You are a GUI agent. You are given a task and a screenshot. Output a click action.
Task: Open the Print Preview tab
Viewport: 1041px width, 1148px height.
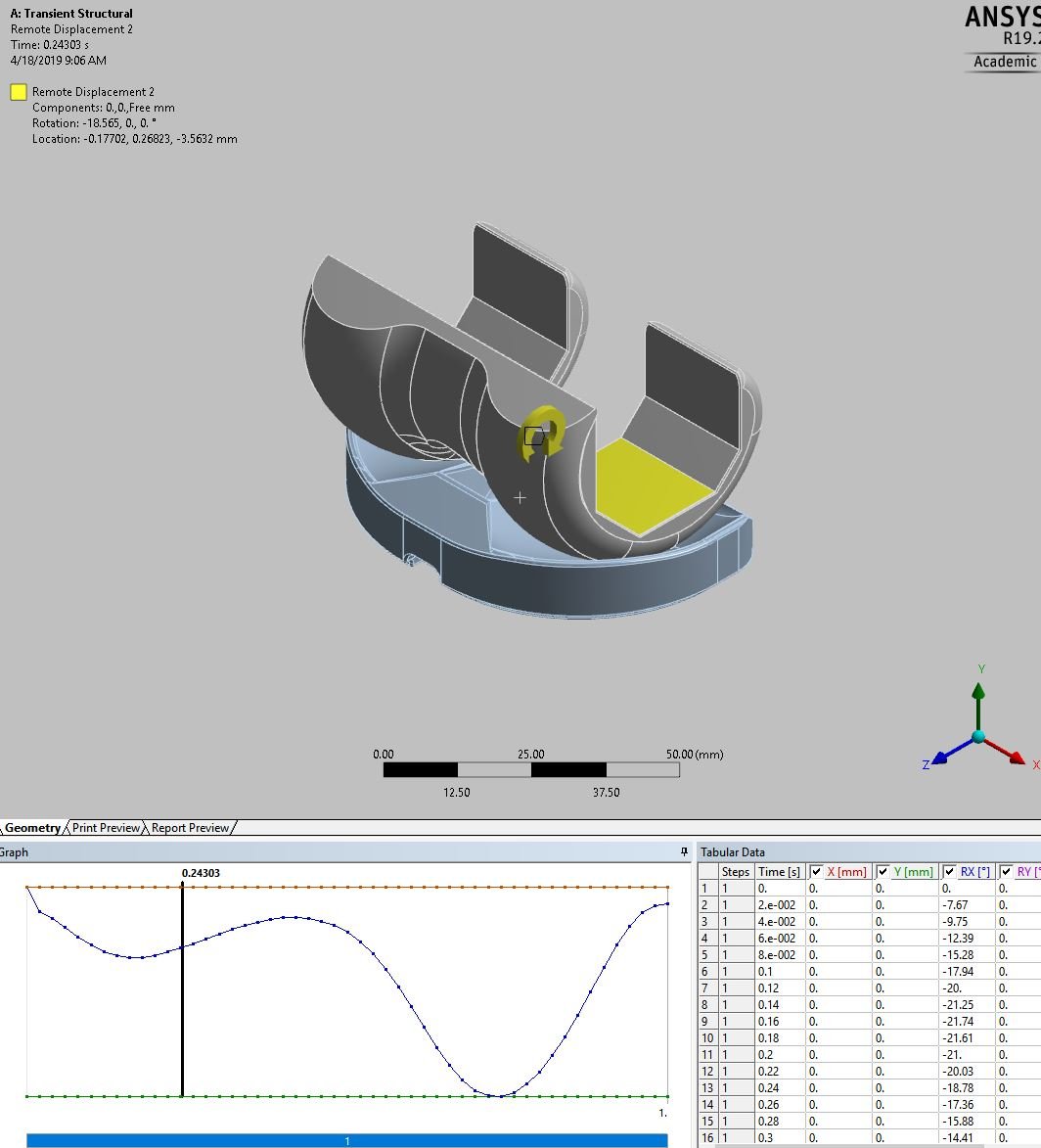pyautogui.click(x=106, y=827)
